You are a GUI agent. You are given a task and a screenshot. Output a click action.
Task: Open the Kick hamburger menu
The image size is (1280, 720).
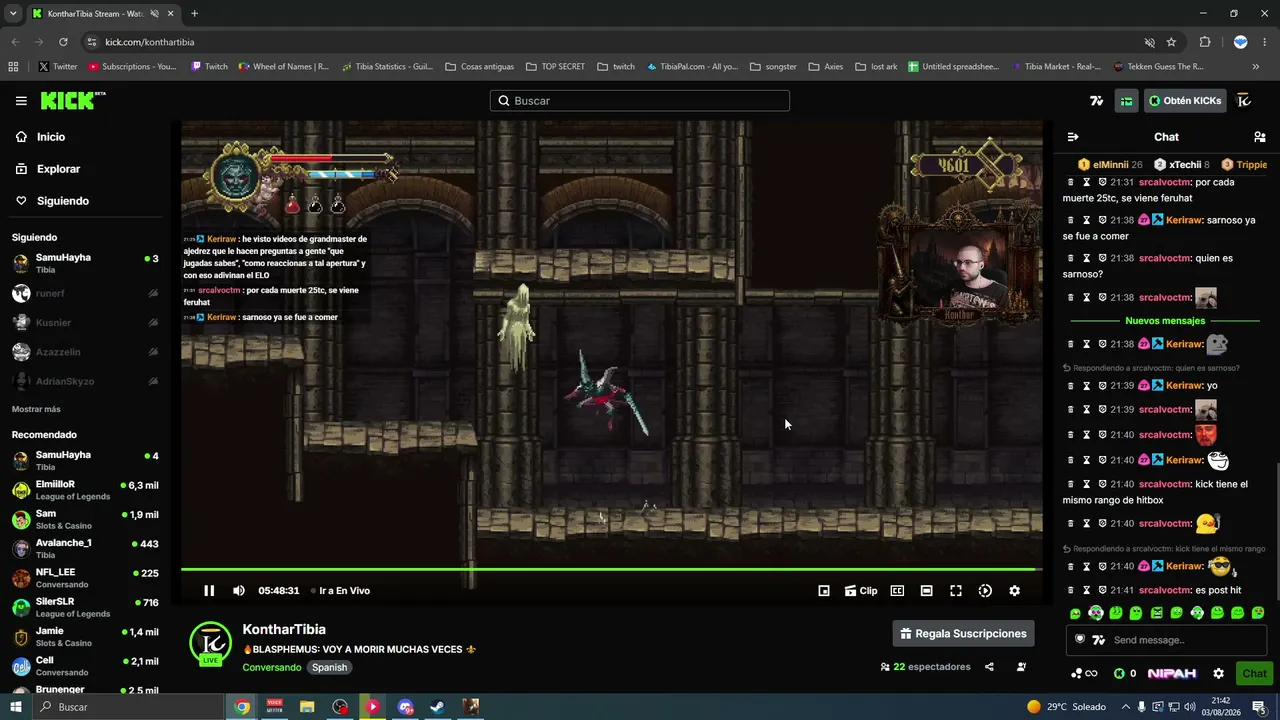coord(21,101)
